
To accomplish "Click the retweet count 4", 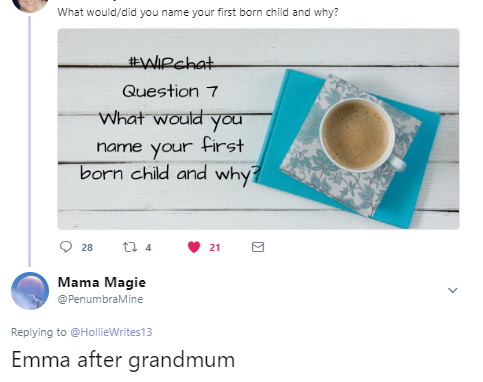I will coord(148,247).
